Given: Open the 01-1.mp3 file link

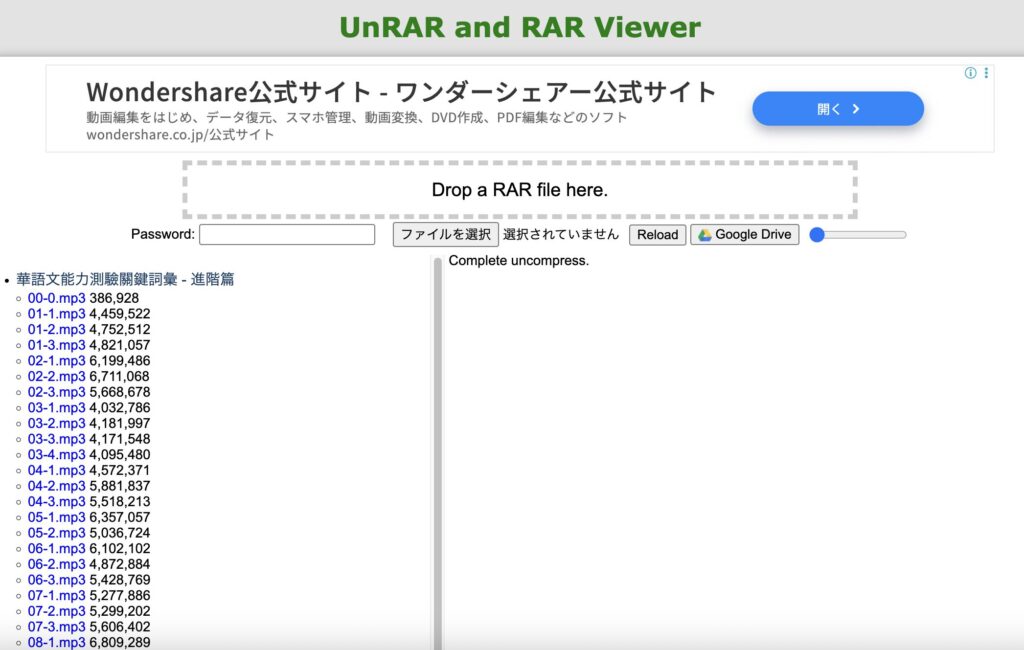Looking at the screenshot, I should point(56,314).
